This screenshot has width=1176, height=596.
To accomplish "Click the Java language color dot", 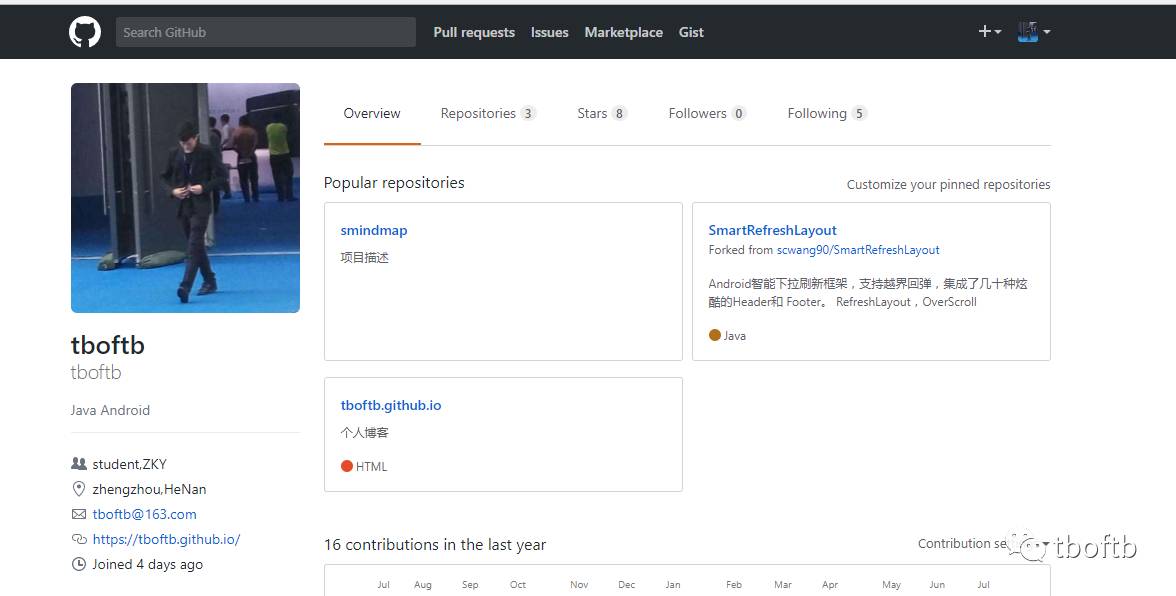I will 715,335.
